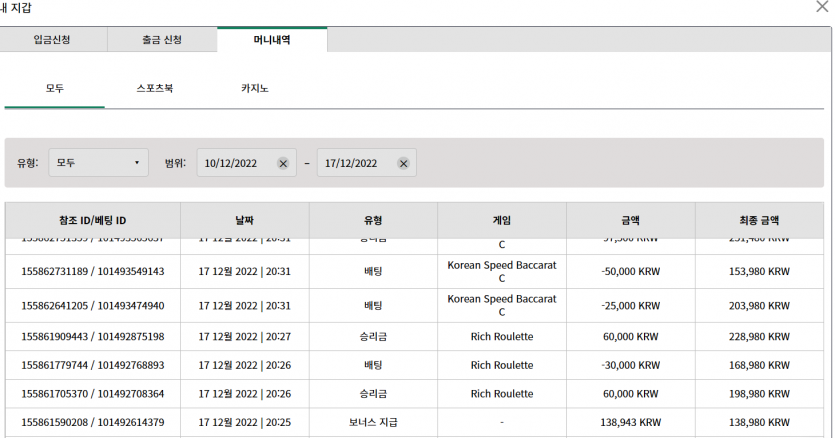Click the date 17 12월 2022 | 20:25

[244, 423]
